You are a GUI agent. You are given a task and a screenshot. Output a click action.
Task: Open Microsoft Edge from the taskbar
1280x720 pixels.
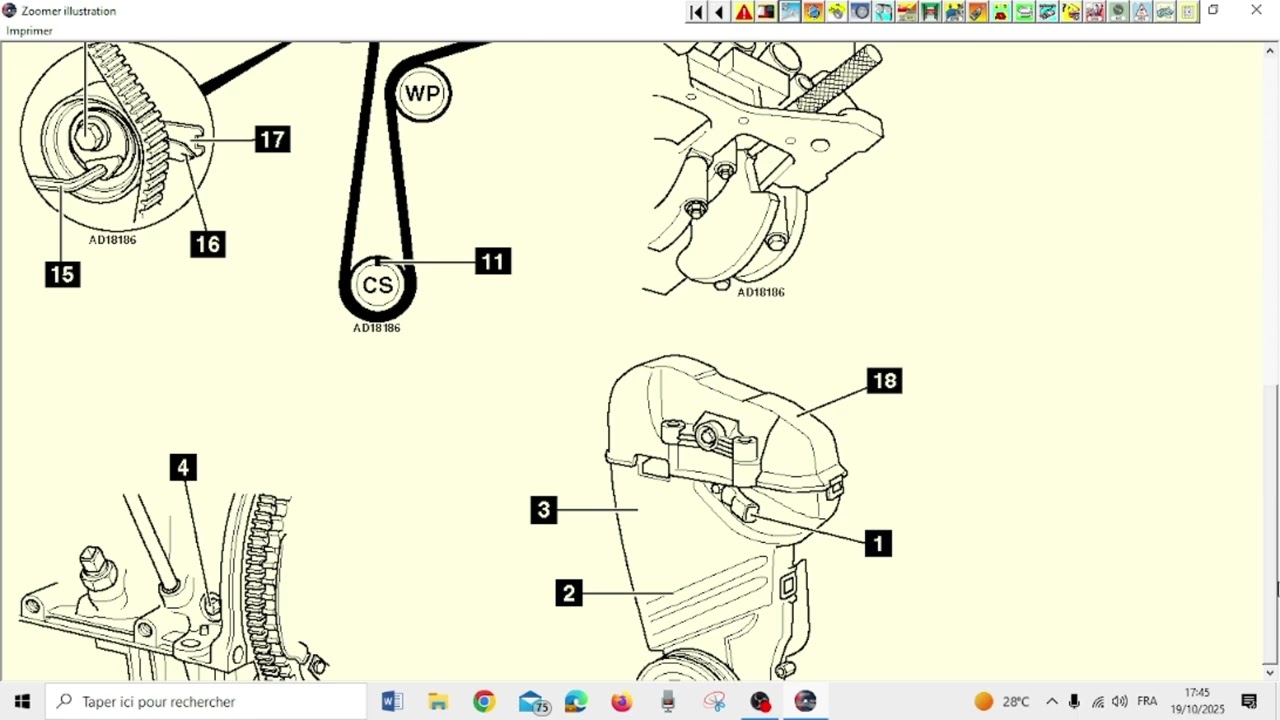click(x=576, y=701)
